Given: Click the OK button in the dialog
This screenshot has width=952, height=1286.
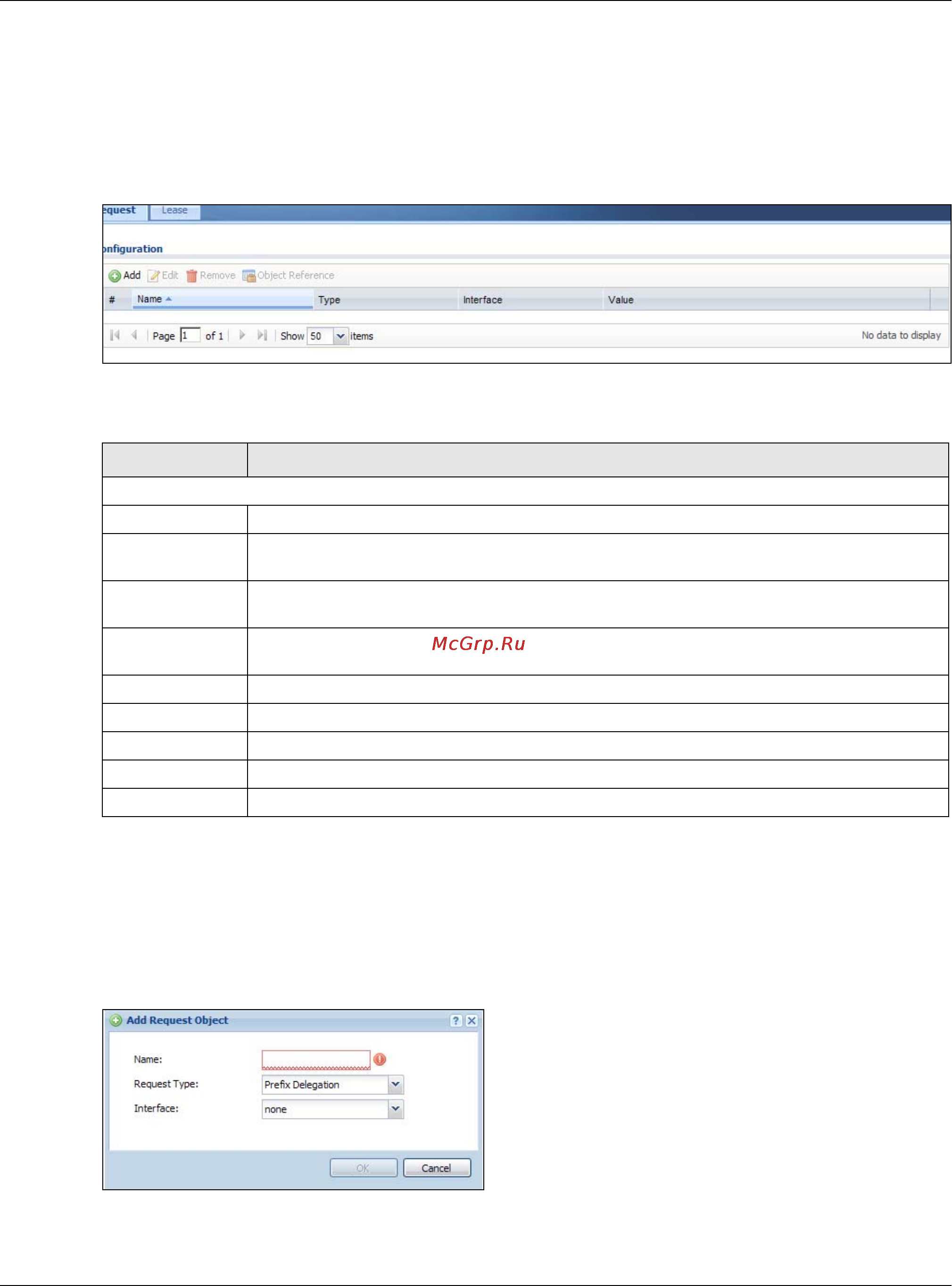Looking at the screenshot, I should pyautogui.click(x=363, y=1169).
